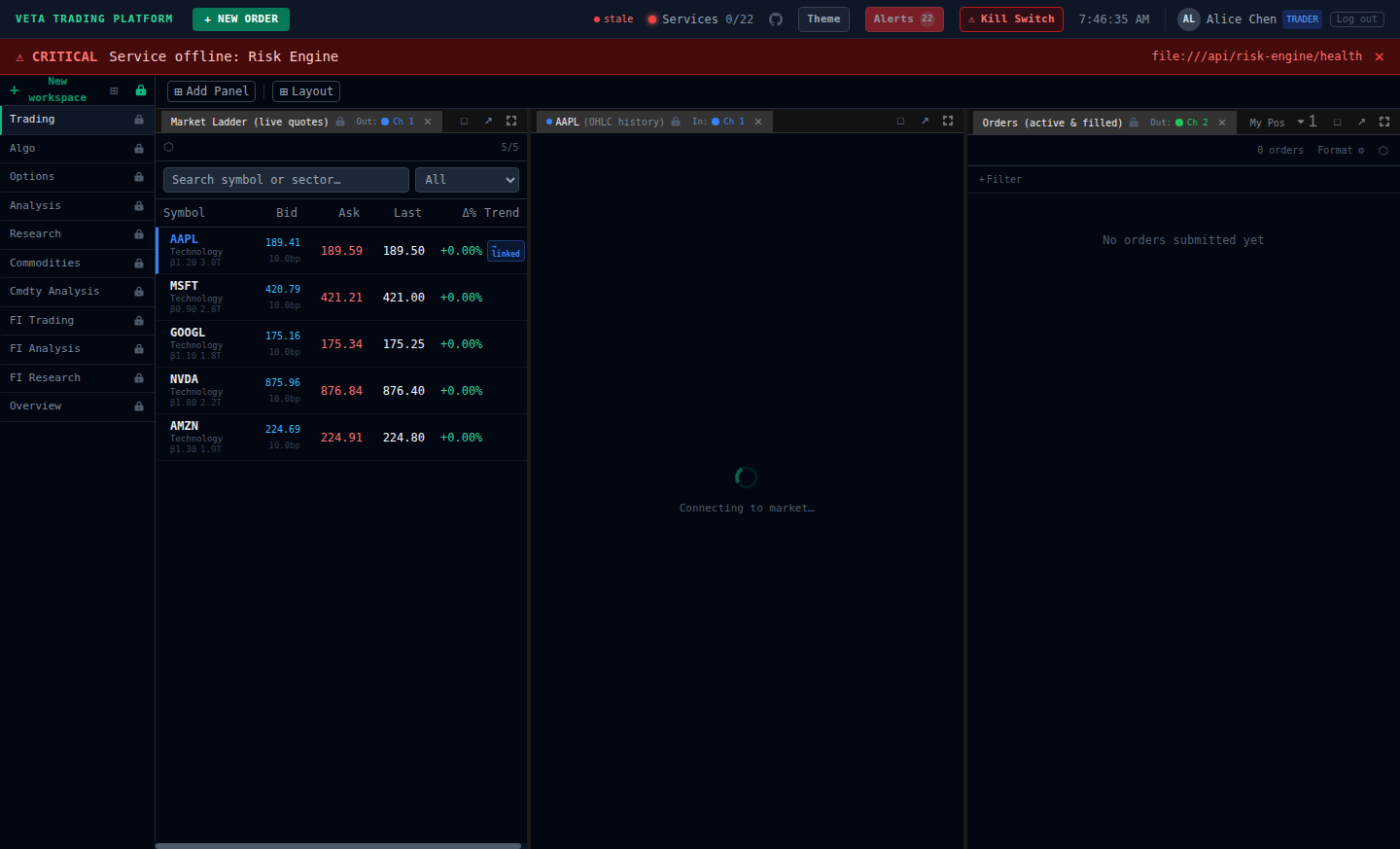Open Alerts showing 22 notifications

pos(903,18)
